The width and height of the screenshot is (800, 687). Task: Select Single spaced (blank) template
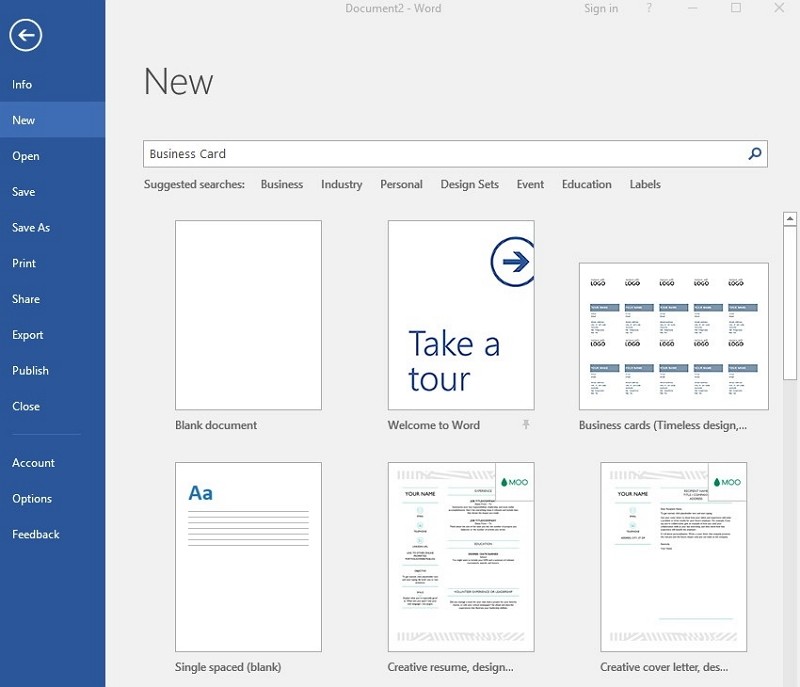(248, 557)
